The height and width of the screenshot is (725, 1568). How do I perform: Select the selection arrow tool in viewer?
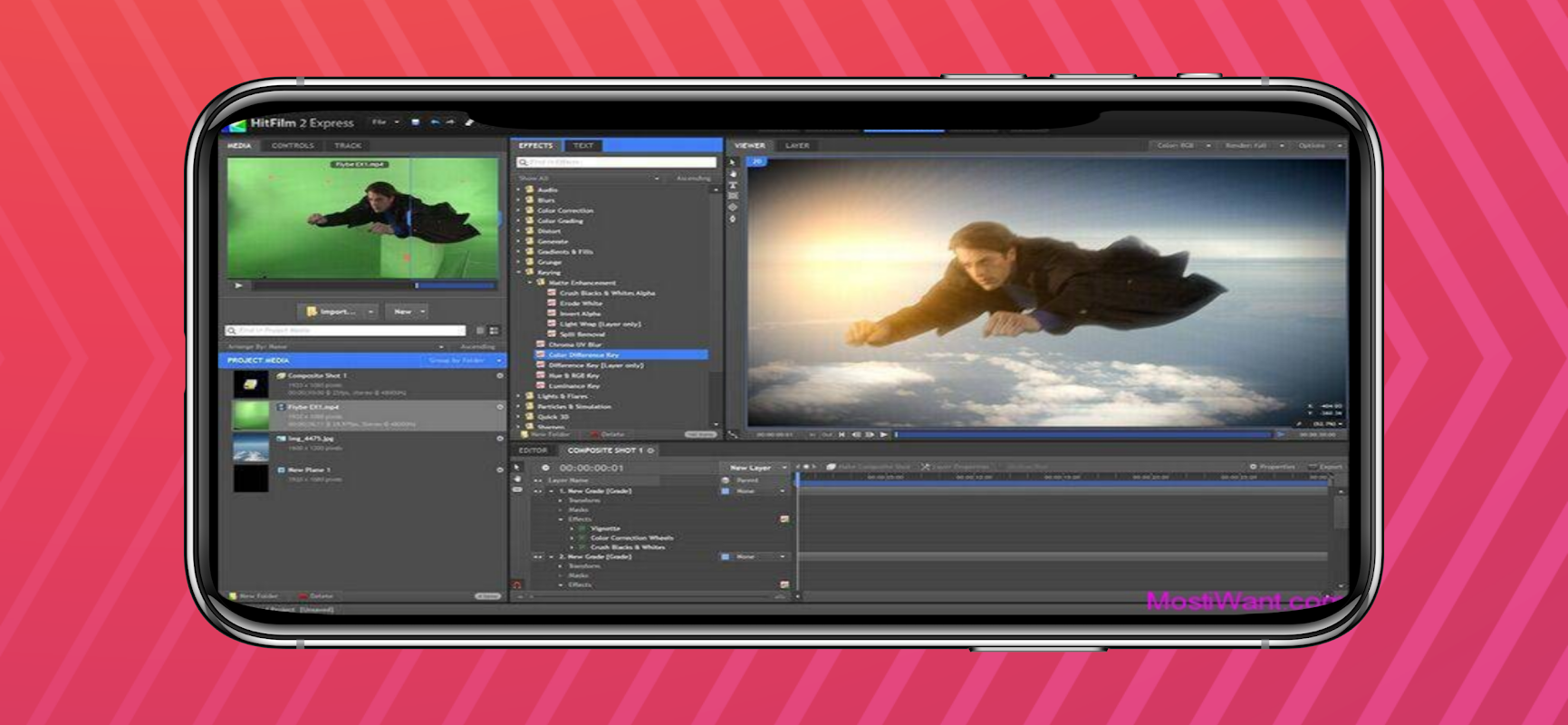coord(733,162)
